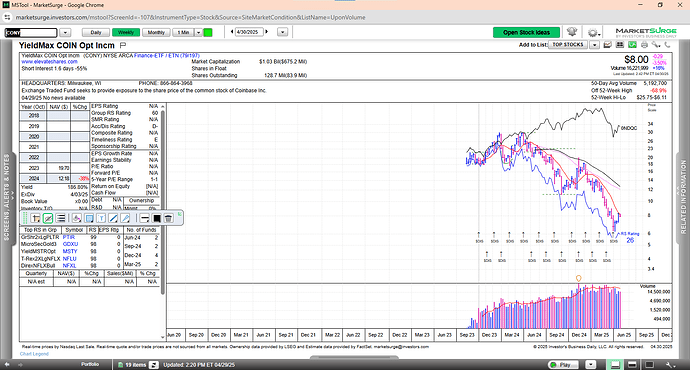Open PTIR symbol in Top RS list
The image size is (690, 370).
[69, 237]
